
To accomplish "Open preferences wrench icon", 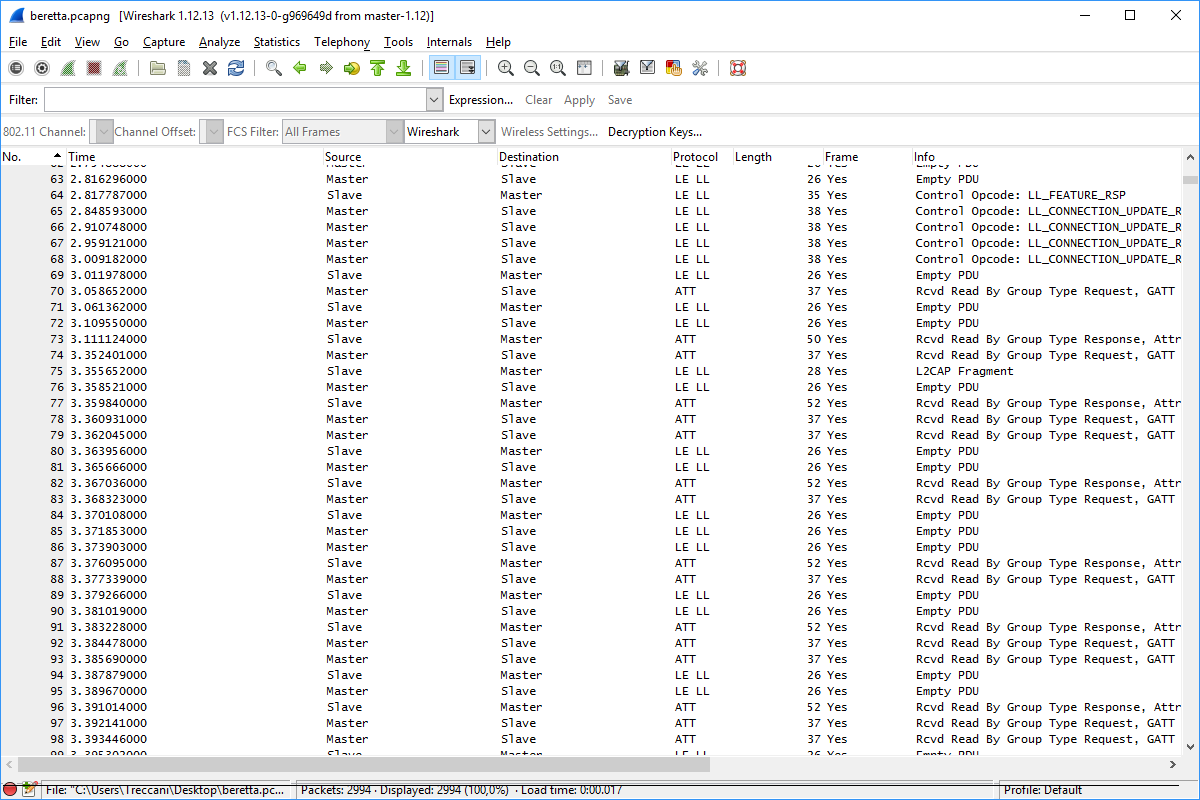I will point(700,68).
